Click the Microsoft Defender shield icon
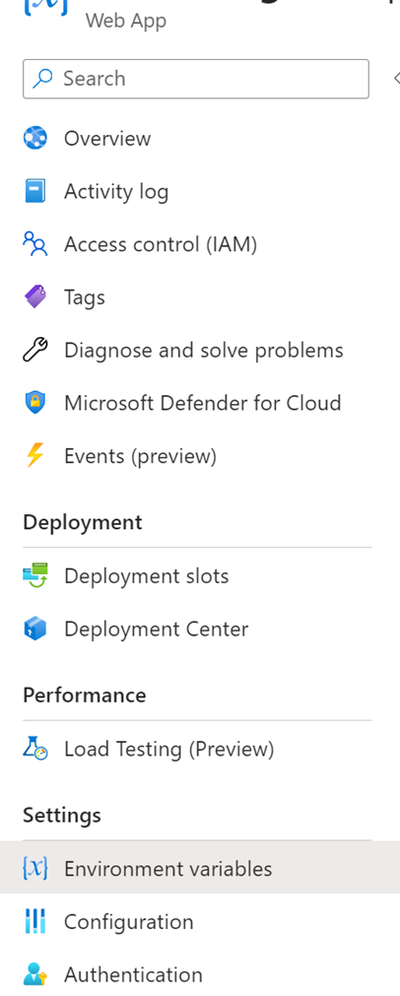400x996 pixels. pos(35,403)
